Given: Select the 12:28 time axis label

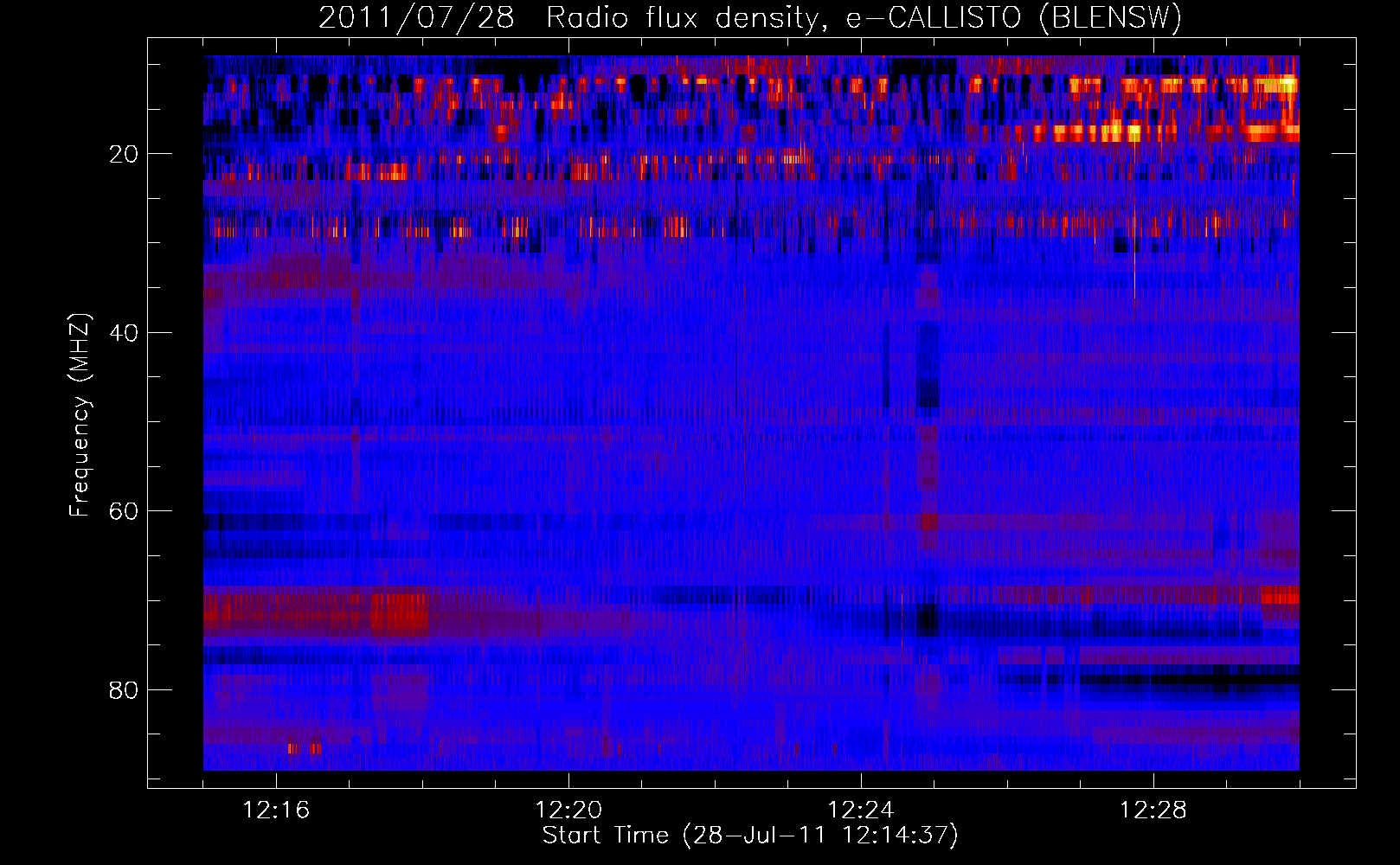Looking at the screenshot, I should (x=1153, y=811).
